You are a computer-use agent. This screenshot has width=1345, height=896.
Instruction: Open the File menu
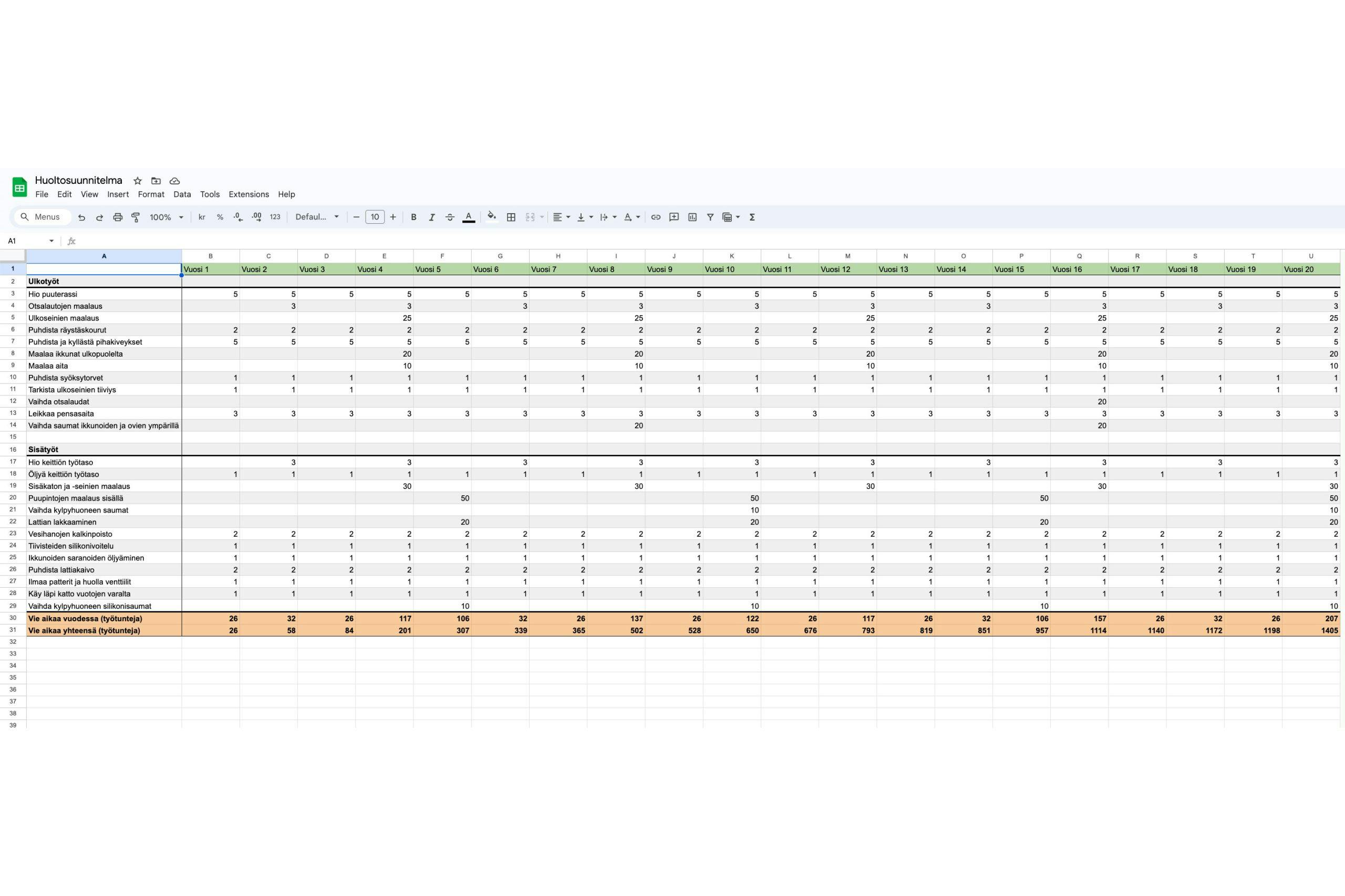[42, 194]
